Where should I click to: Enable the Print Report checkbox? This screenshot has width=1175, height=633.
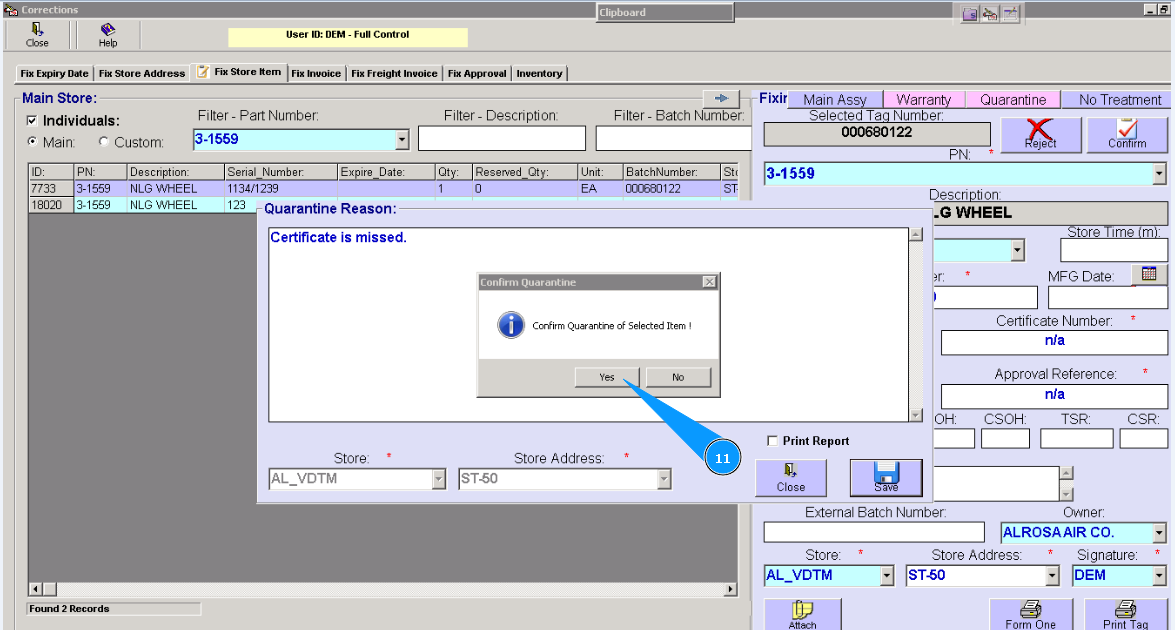[x=773, y=440]
